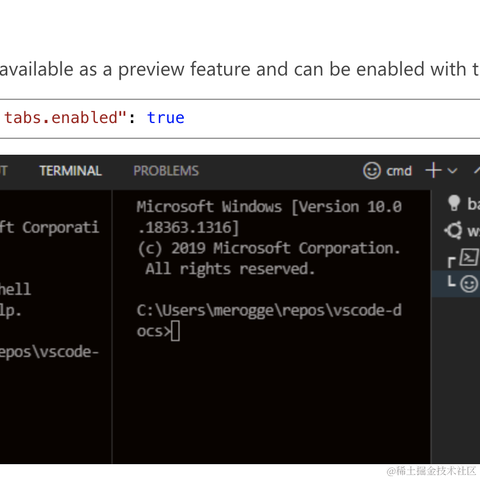
Task: Click the blue "true" value in snippet
Action: click(x=166, y=118)
